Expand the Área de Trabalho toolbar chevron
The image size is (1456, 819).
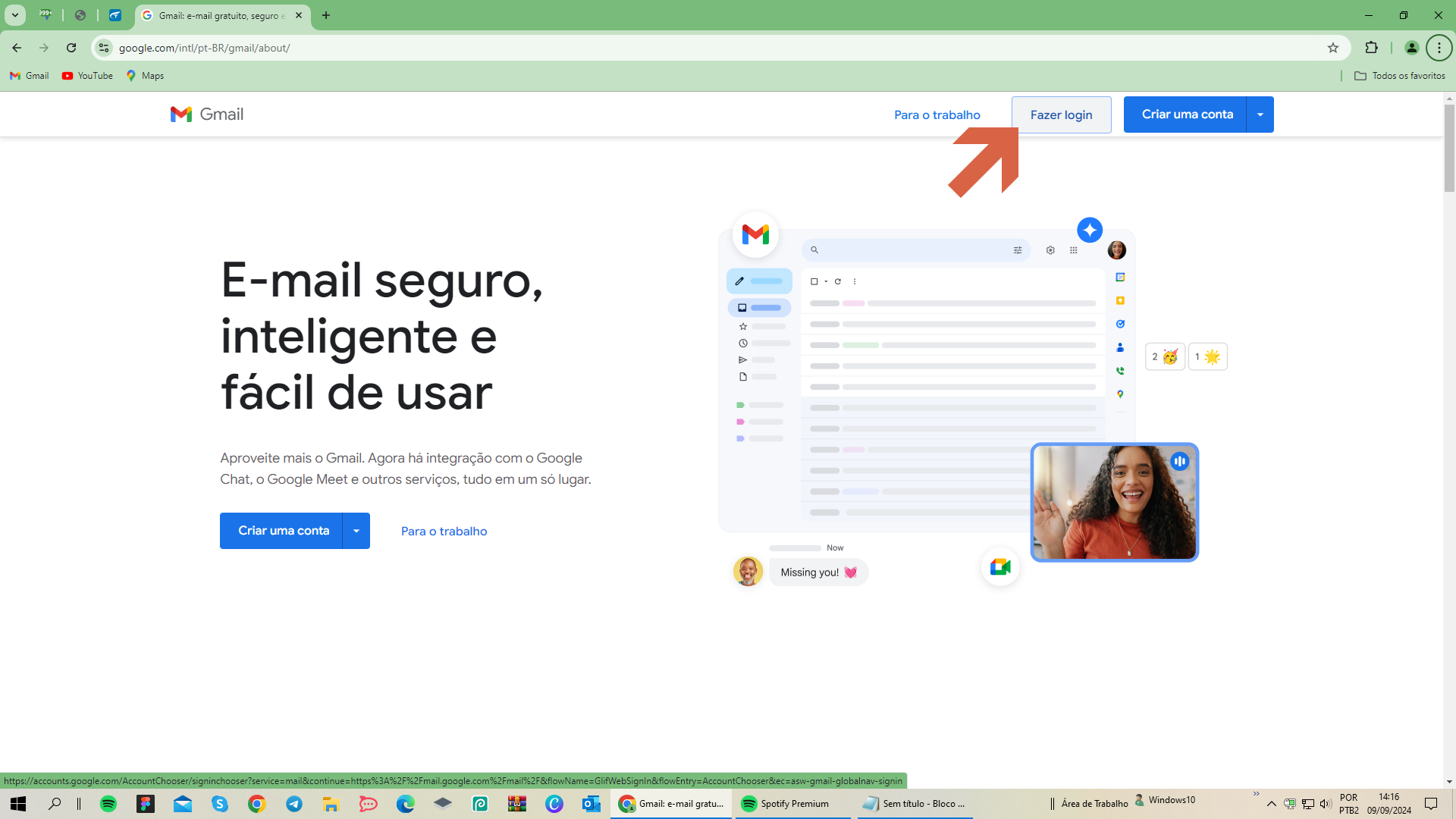coord(1256,795)
